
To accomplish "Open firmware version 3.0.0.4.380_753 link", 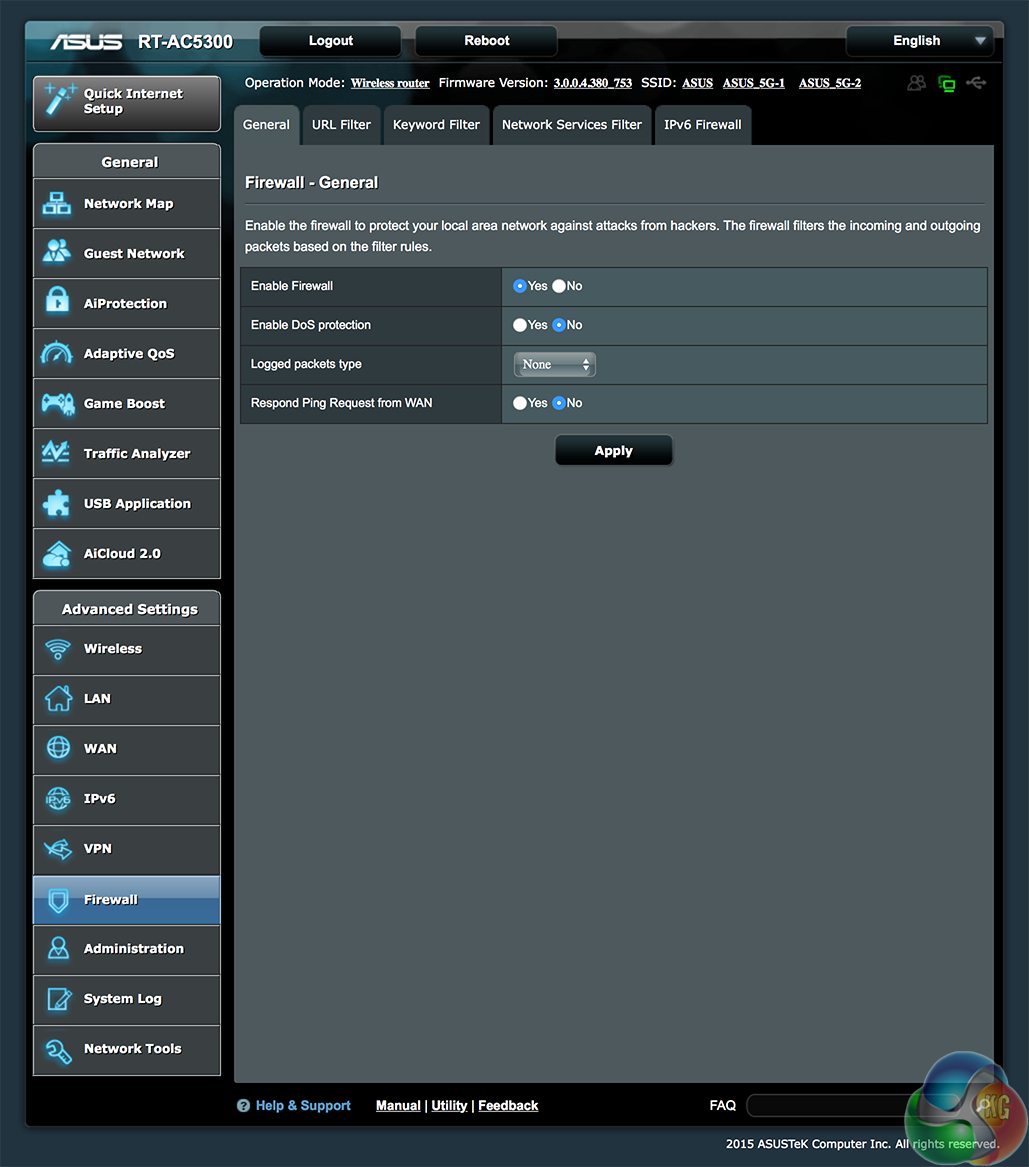I will [592, 83].
